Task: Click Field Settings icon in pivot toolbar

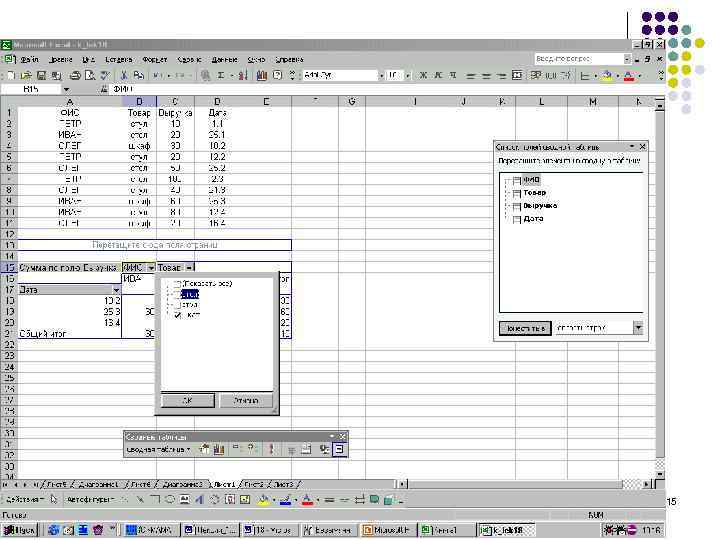Action: (325, 449)
